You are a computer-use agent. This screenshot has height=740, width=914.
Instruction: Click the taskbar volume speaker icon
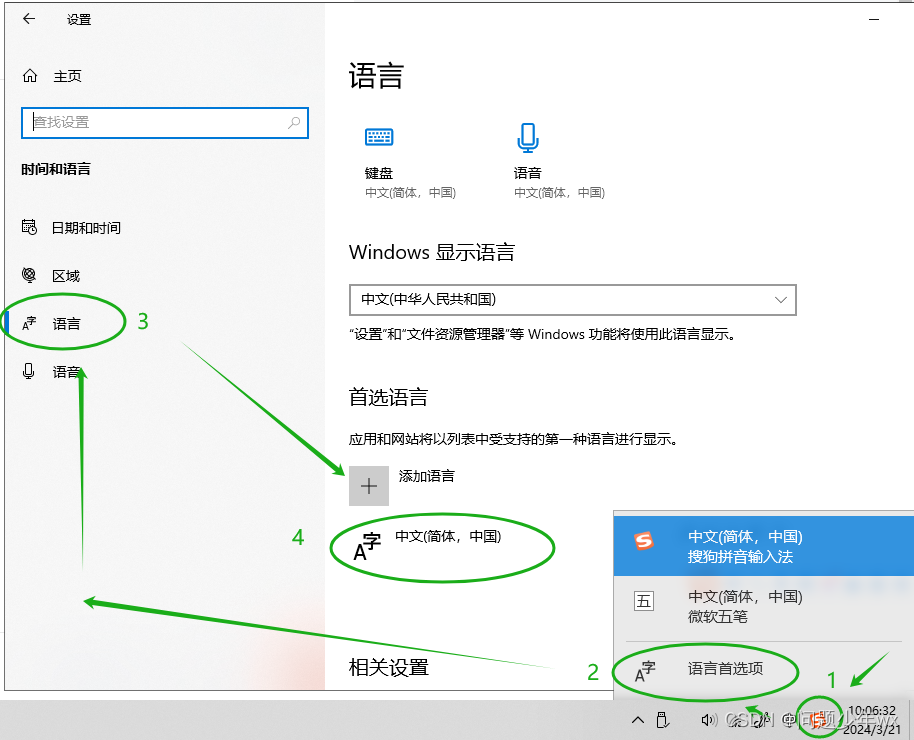[x=708, y=720]
